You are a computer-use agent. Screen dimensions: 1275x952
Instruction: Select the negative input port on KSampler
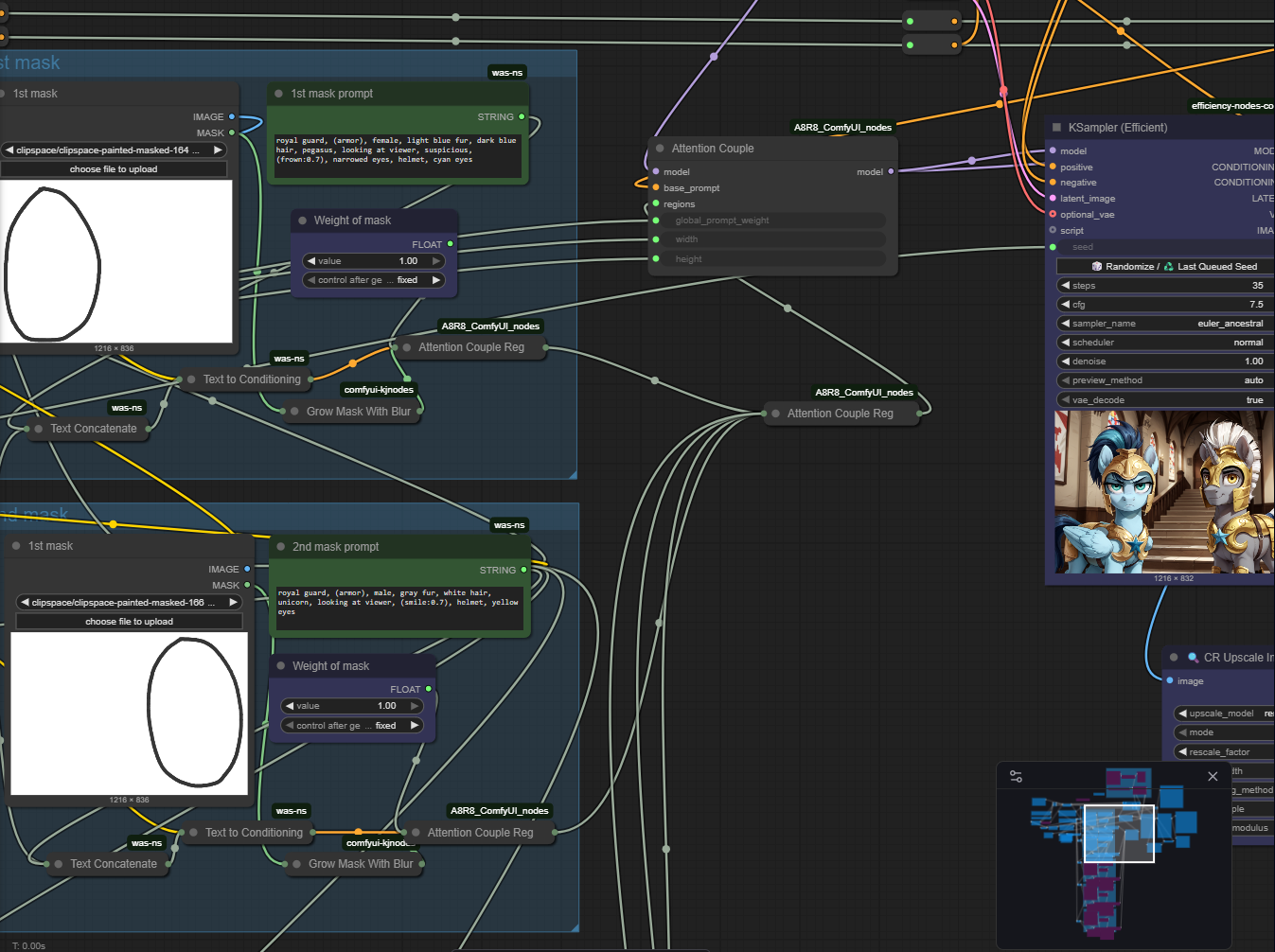1053,183
